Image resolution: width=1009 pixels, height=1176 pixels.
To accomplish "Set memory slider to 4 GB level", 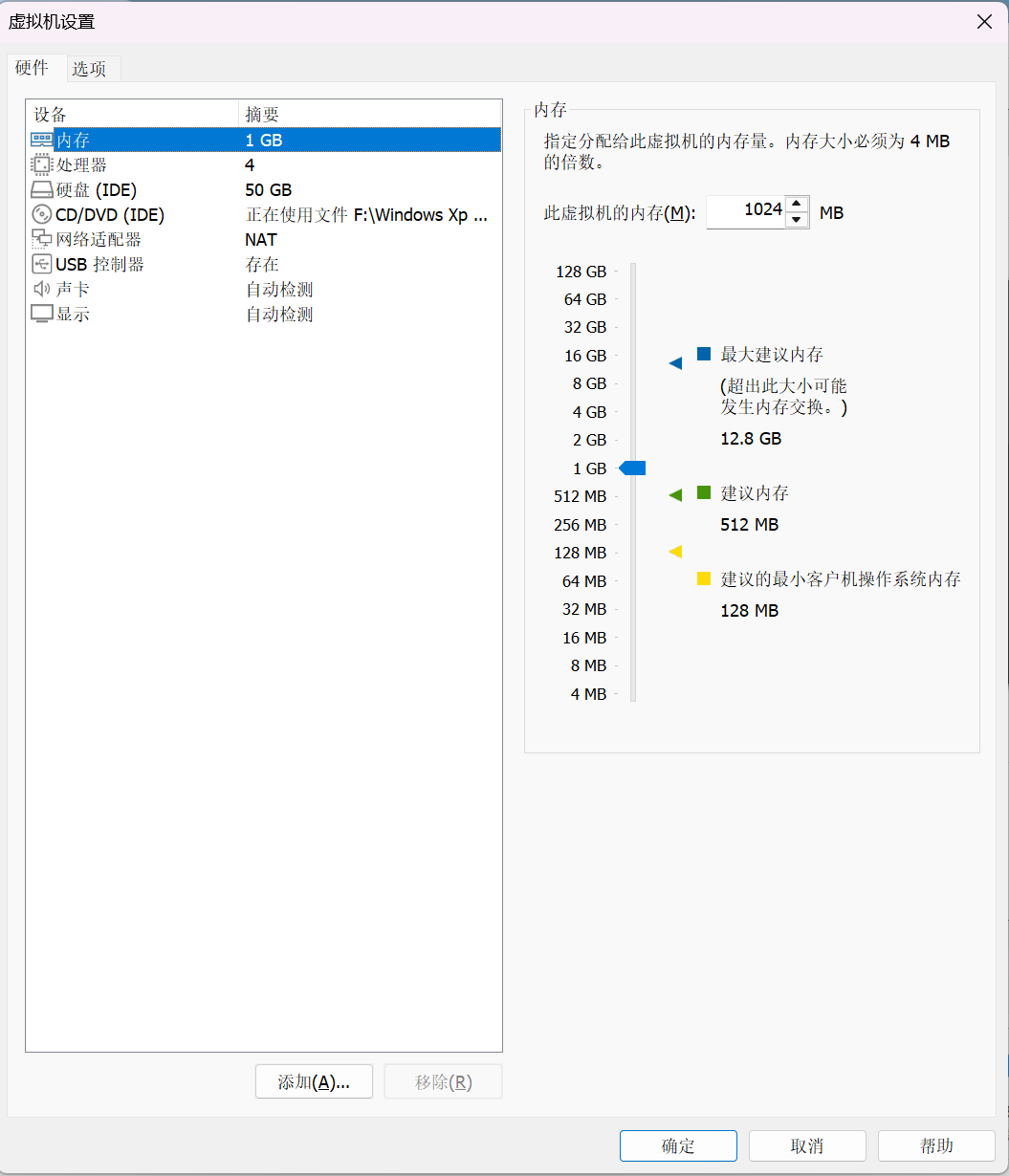I will pyautogui.click(x=633, y=412).
